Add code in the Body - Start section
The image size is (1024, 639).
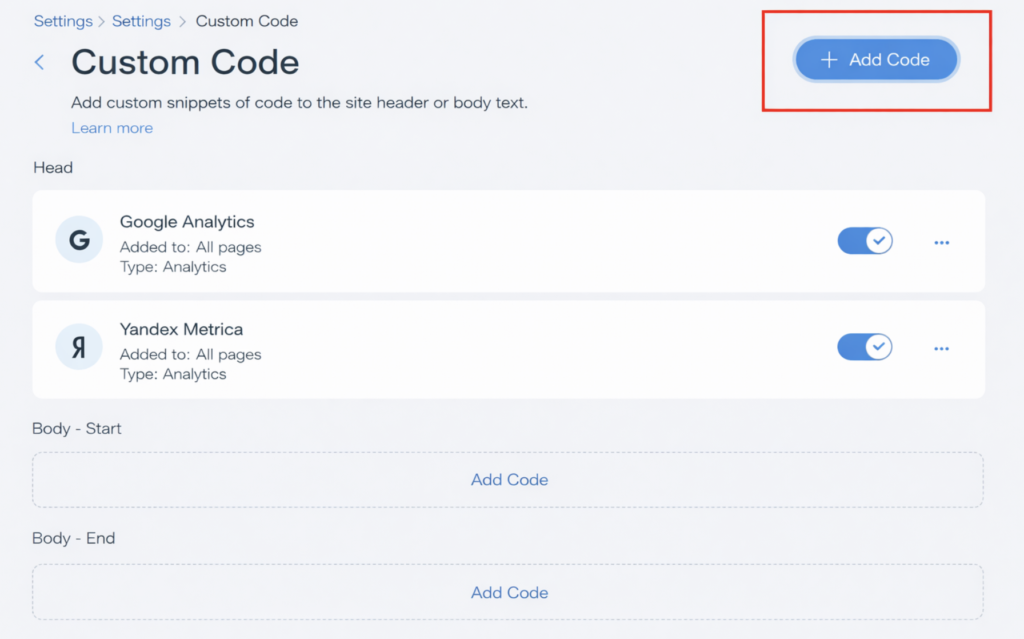[509, 480]
